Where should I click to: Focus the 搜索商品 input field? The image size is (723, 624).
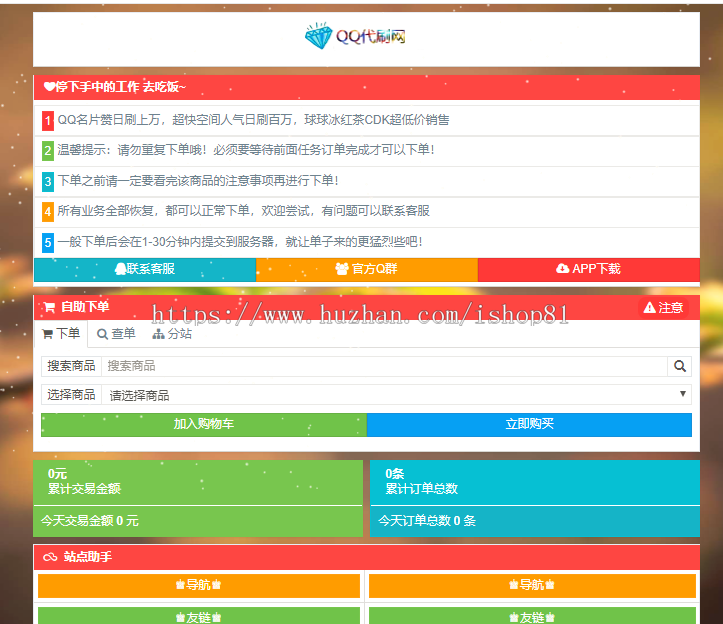tap(385, 366)
